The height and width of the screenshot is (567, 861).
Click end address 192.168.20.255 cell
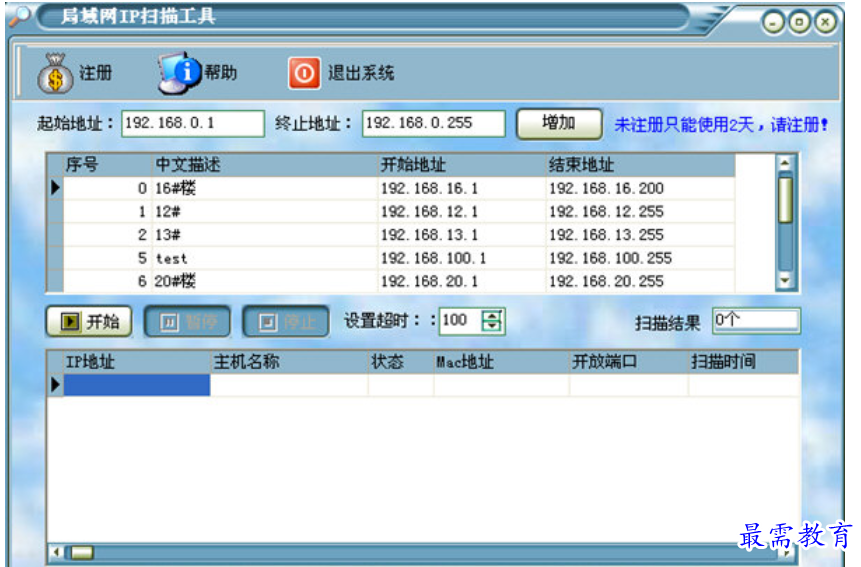(640, 281)
